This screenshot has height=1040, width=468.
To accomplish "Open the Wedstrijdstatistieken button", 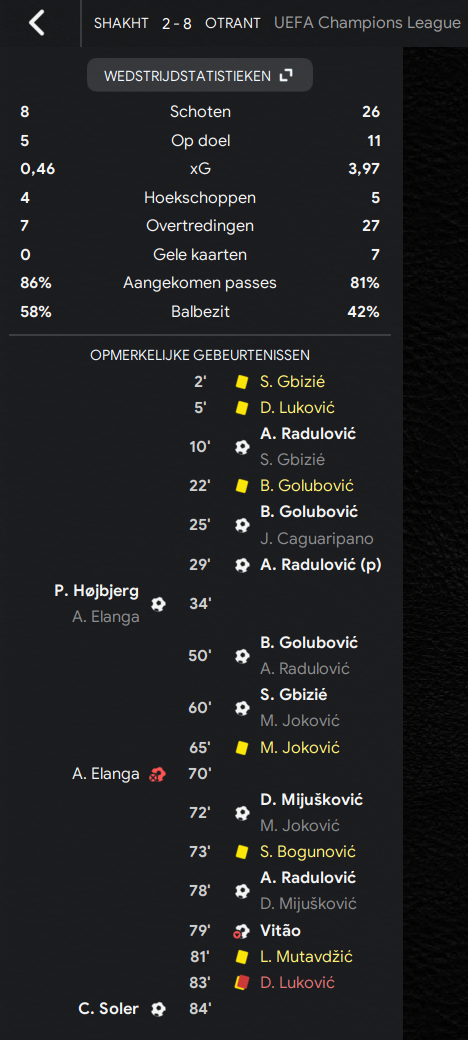I will [200, 76].
